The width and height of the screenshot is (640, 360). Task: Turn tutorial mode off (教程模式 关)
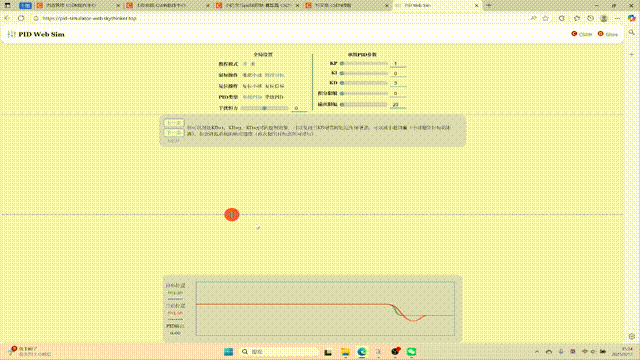point(253,64)
